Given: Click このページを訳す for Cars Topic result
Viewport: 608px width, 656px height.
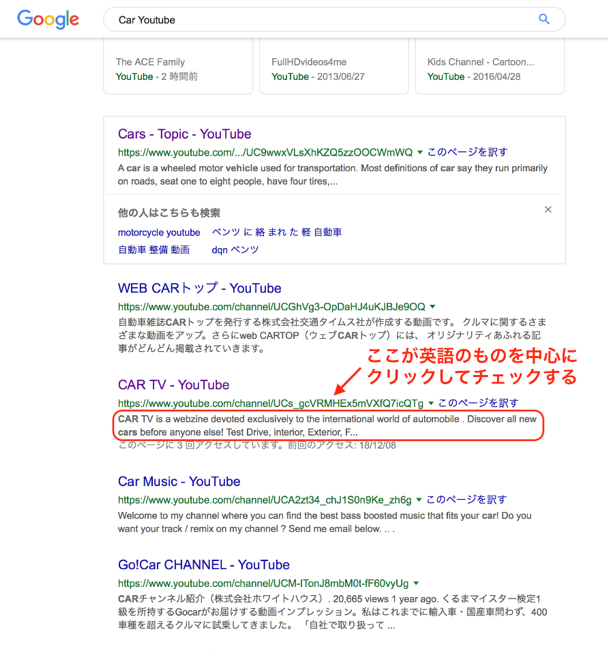Looking at the screenshot, I should 467,152.
